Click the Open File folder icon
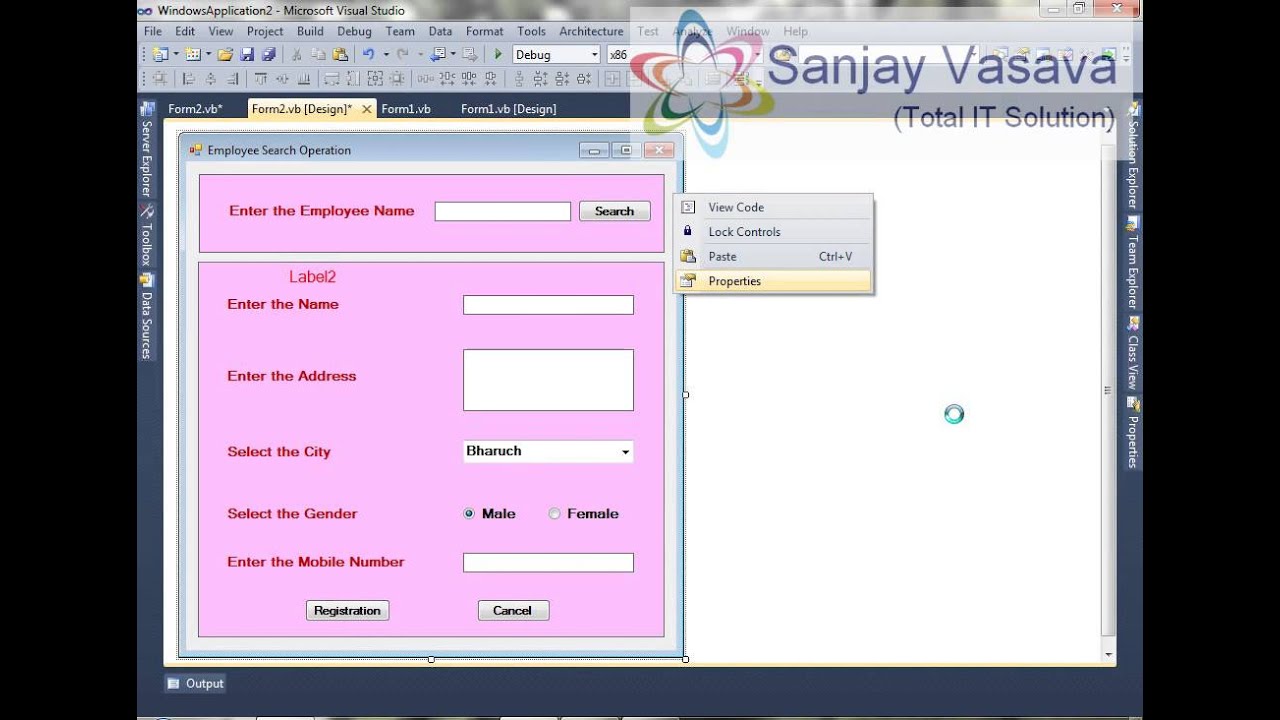This screenshot has width=1280, height=720. coord(225,55)
